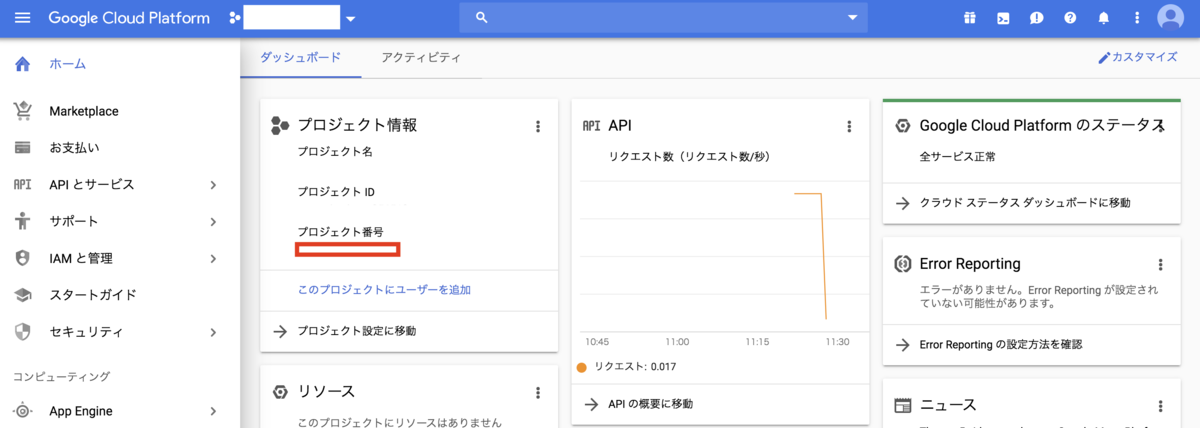Click the Error Reporting card icon
The image size is (1200, 428).
click(902, 264)
